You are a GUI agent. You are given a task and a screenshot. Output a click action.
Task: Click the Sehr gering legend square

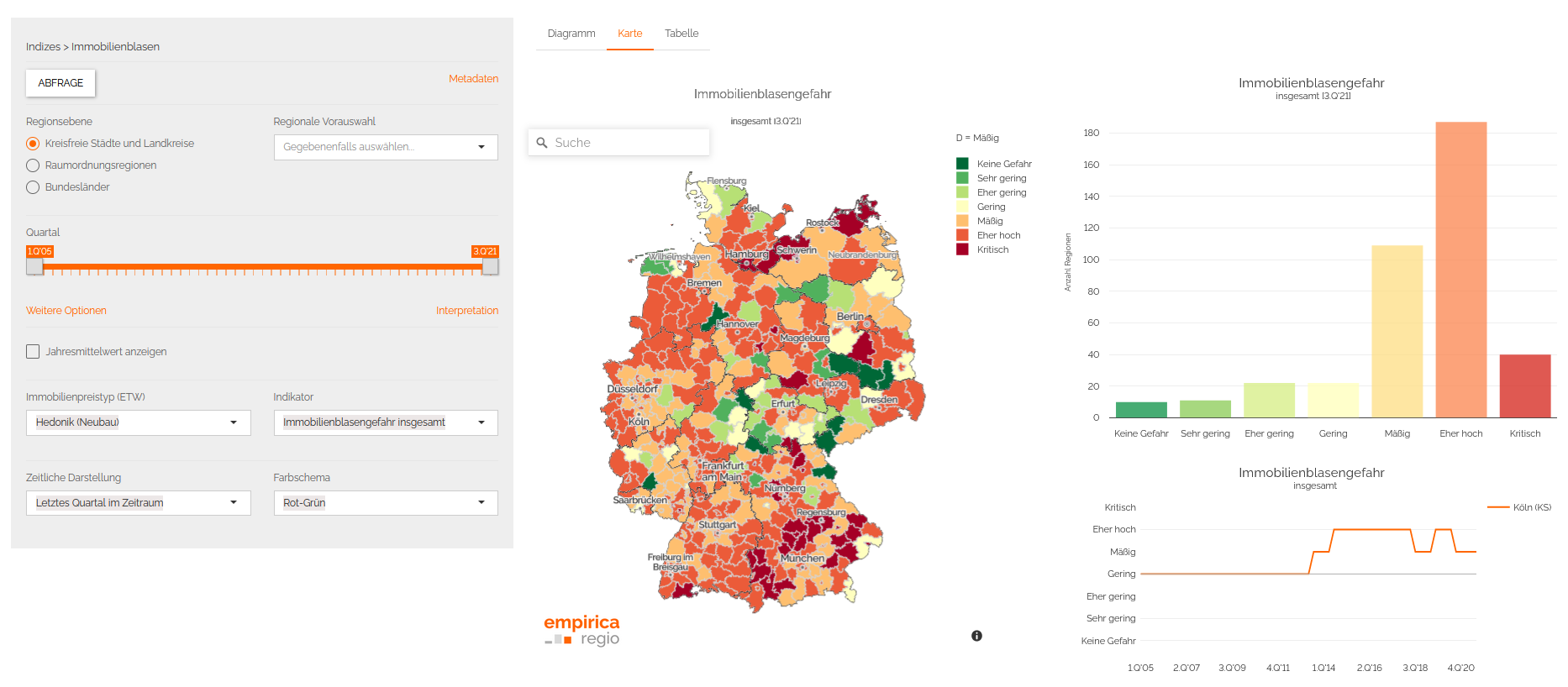click(962, 178)
